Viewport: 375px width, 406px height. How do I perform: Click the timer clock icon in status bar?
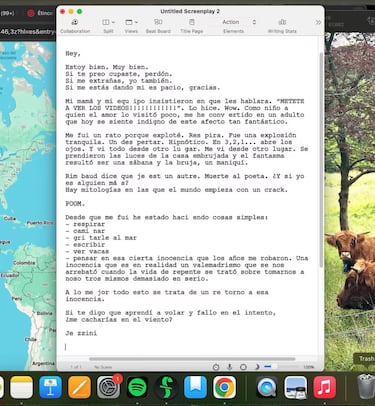[x=216, y=367]
